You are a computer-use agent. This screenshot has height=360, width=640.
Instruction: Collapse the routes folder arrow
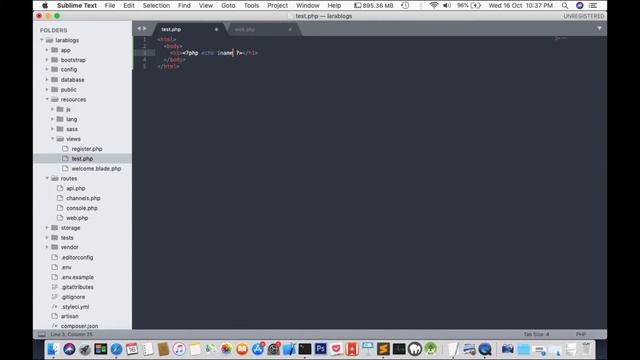[47, 178]
